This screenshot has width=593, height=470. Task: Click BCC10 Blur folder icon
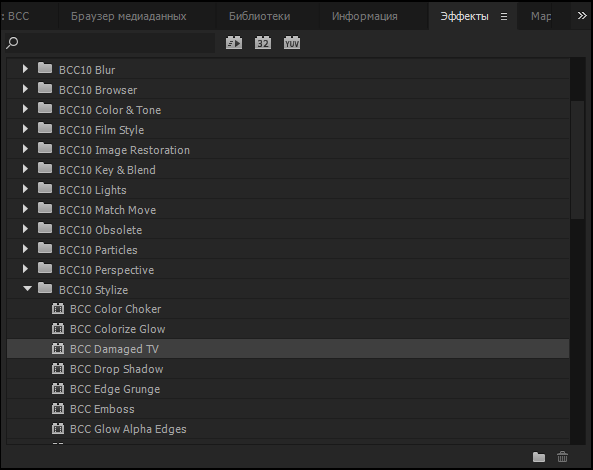[45, 68]
